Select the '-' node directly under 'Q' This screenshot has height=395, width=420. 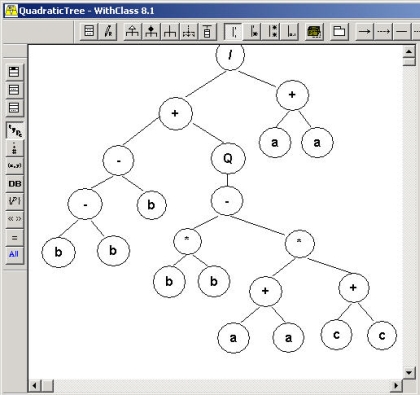click(227, 201)
